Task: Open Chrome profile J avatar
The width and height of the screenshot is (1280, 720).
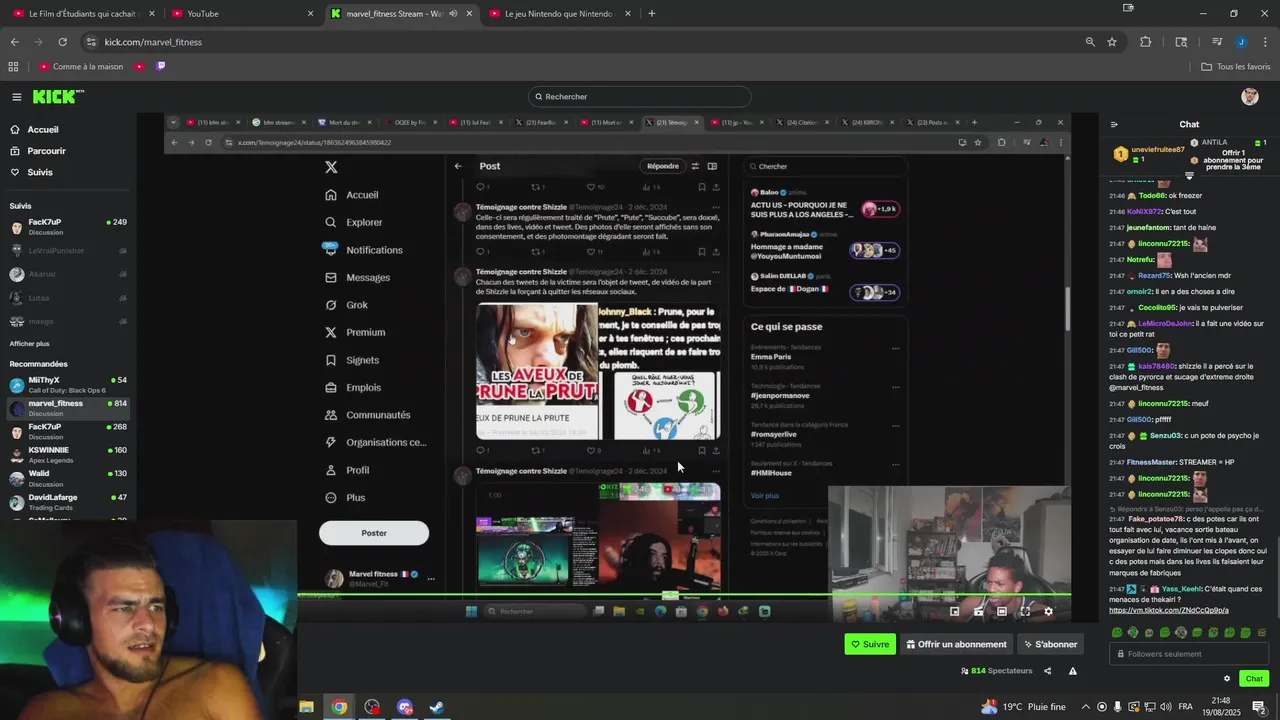Action: click(x=1241, y=42)
